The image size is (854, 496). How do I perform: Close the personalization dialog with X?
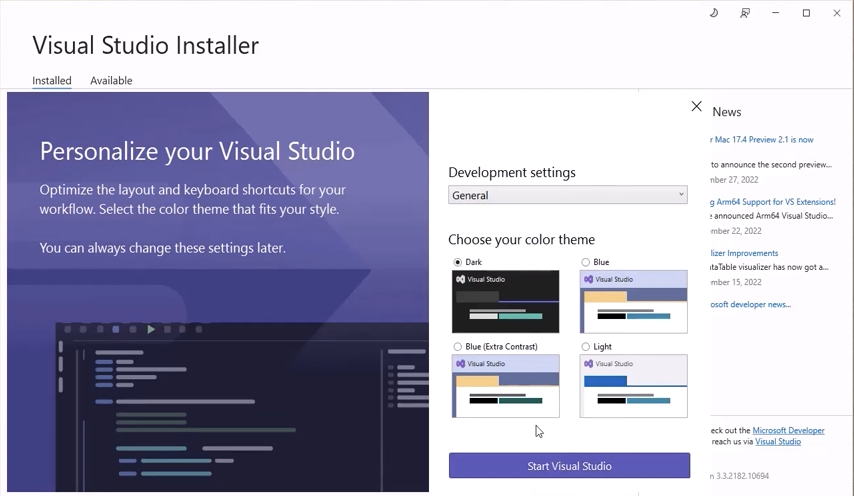click(x=696, y=106)
